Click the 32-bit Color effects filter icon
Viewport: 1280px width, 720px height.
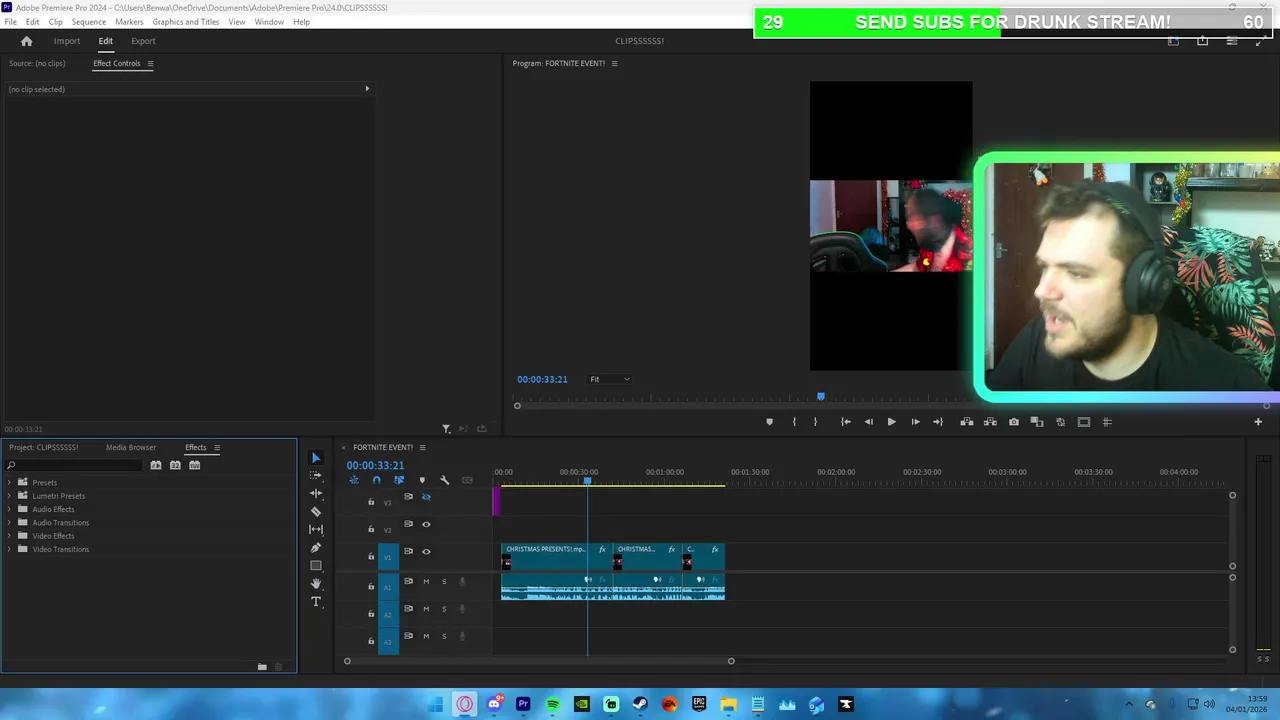pyautogui.click(x=175, y=465)
